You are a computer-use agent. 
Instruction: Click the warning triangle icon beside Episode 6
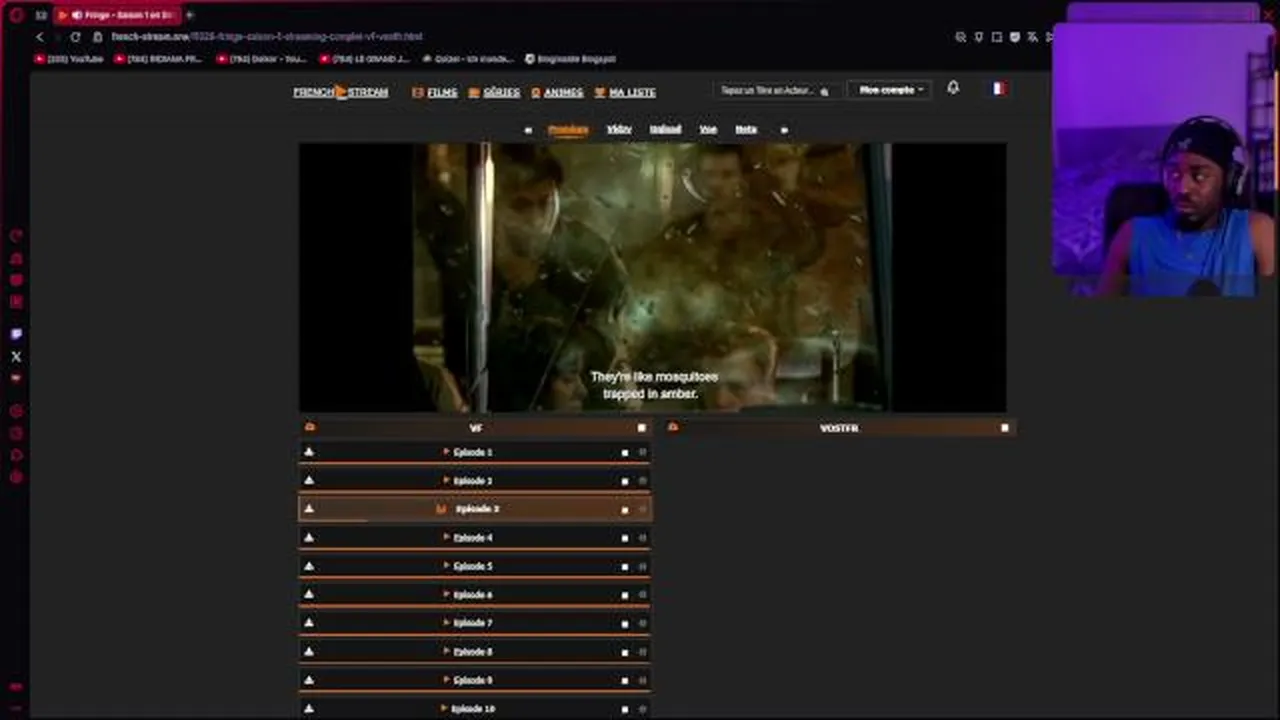pyautogui.click(x=309, y=595)
